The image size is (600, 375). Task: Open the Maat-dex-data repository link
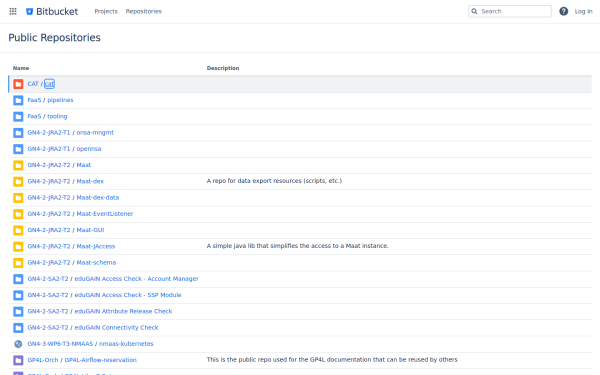[98, 197]
